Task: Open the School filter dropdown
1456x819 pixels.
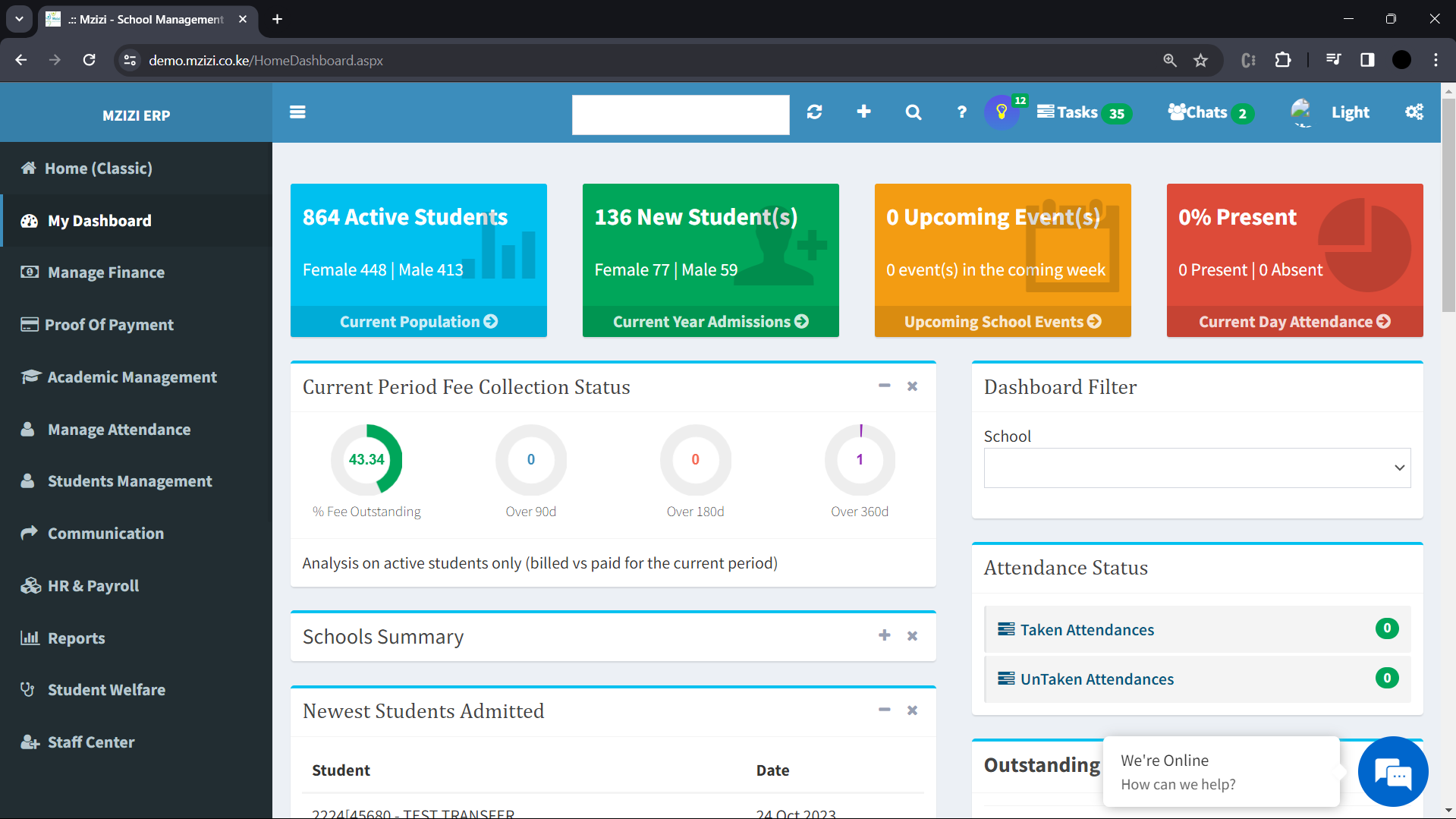Action: [1197, 468]
